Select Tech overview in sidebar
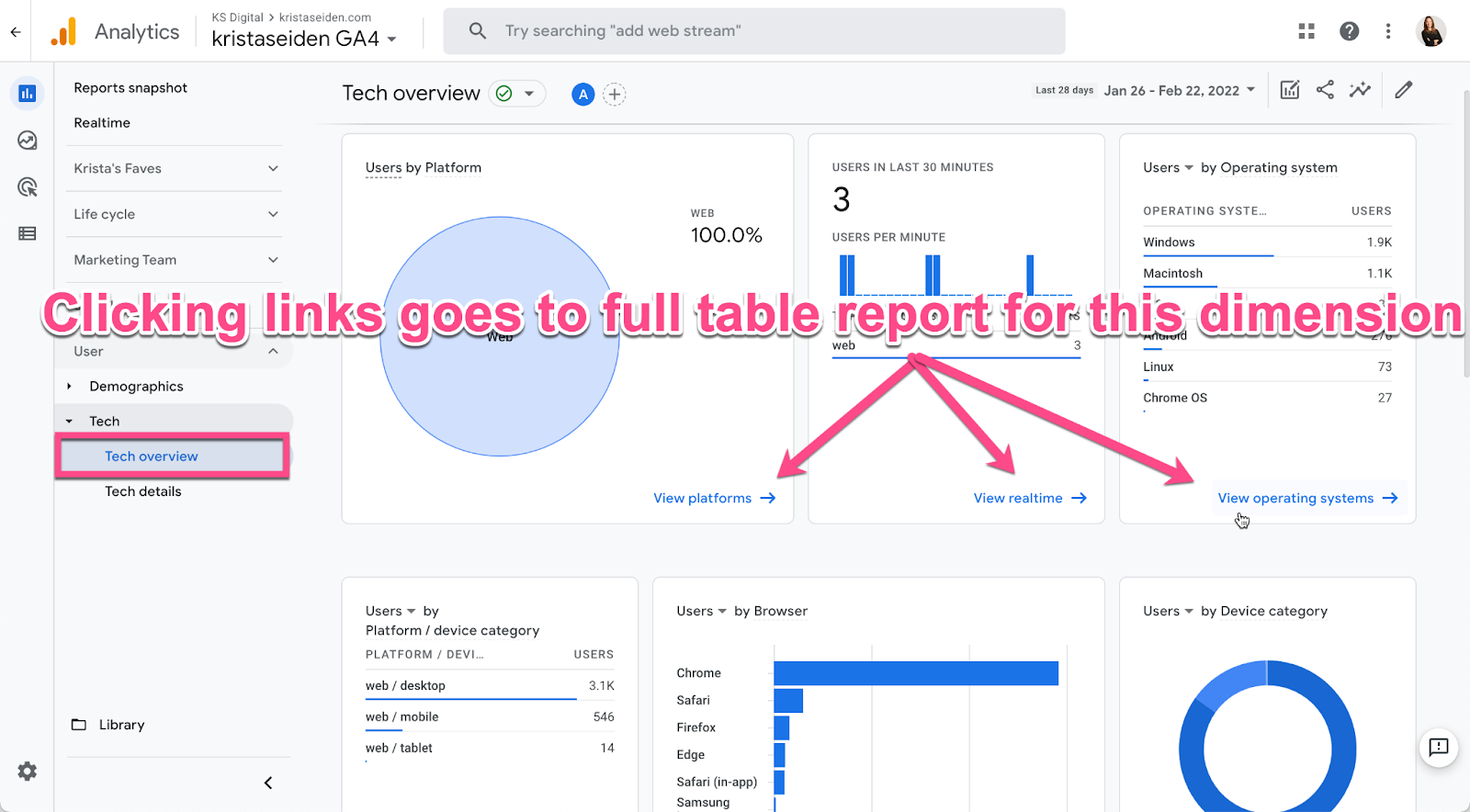 click(173, 456)
